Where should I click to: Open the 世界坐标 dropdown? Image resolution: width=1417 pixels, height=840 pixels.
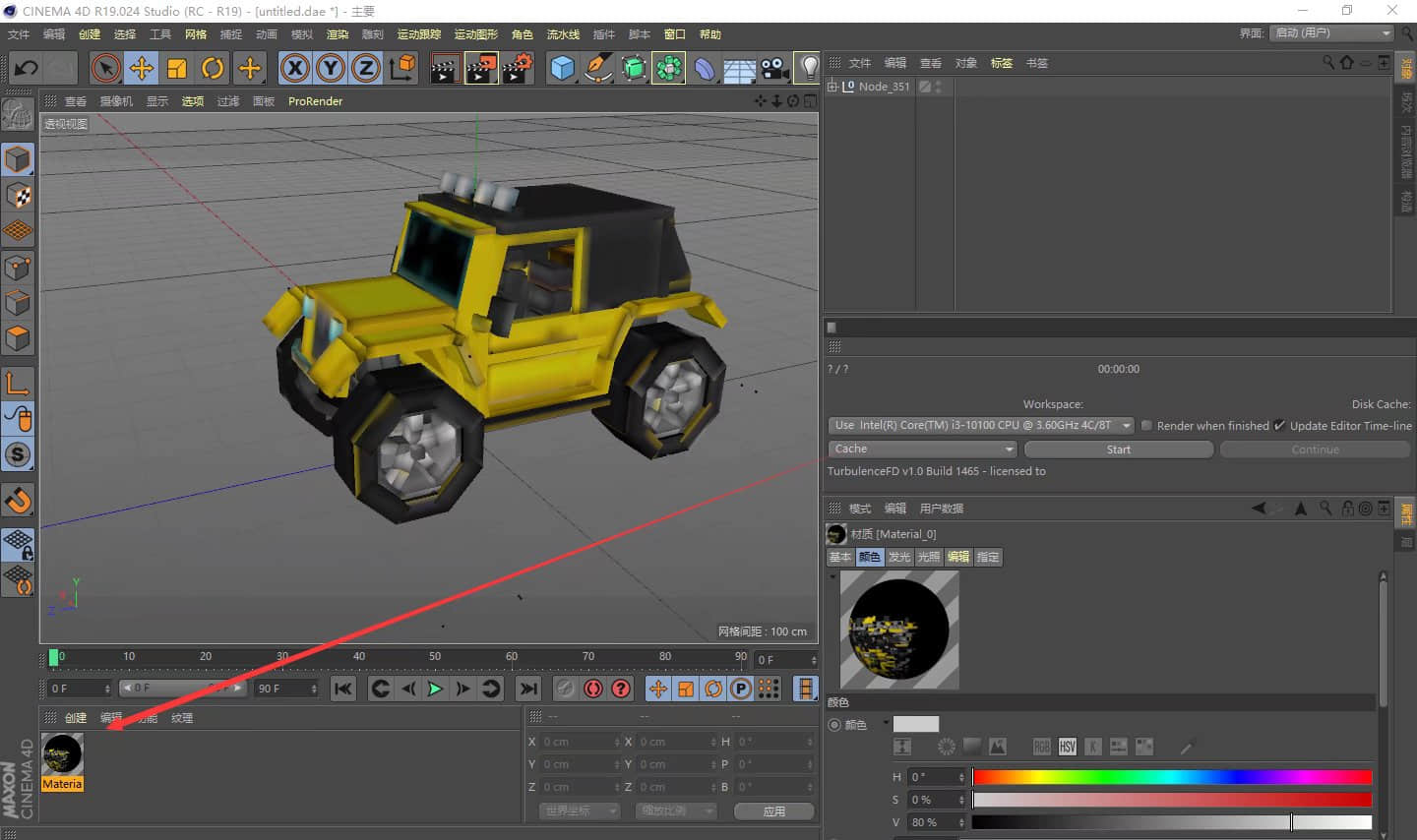click(x=579, y=811)
